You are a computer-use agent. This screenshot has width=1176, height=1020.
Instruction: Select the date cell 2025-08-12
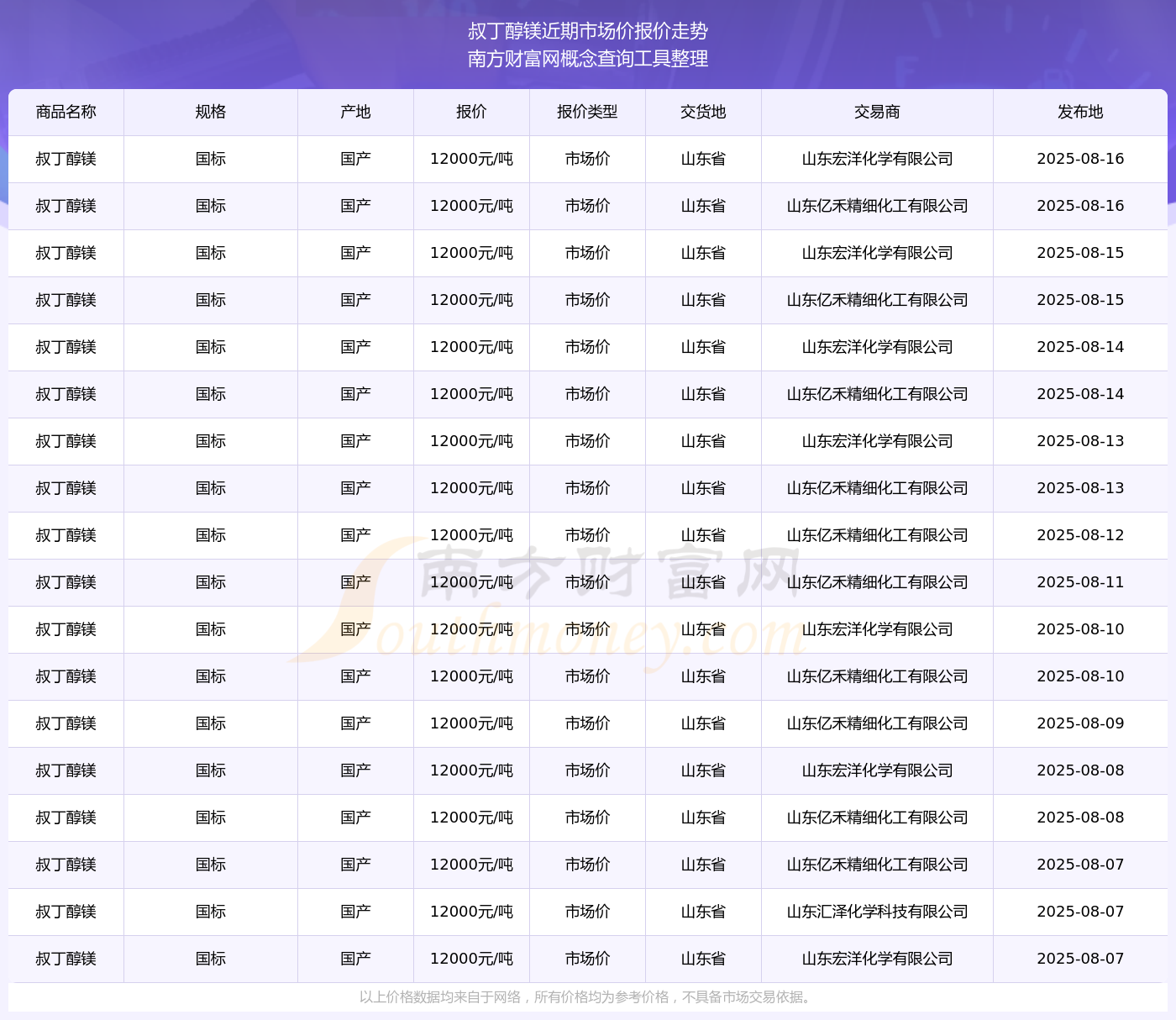point(1080,535)
